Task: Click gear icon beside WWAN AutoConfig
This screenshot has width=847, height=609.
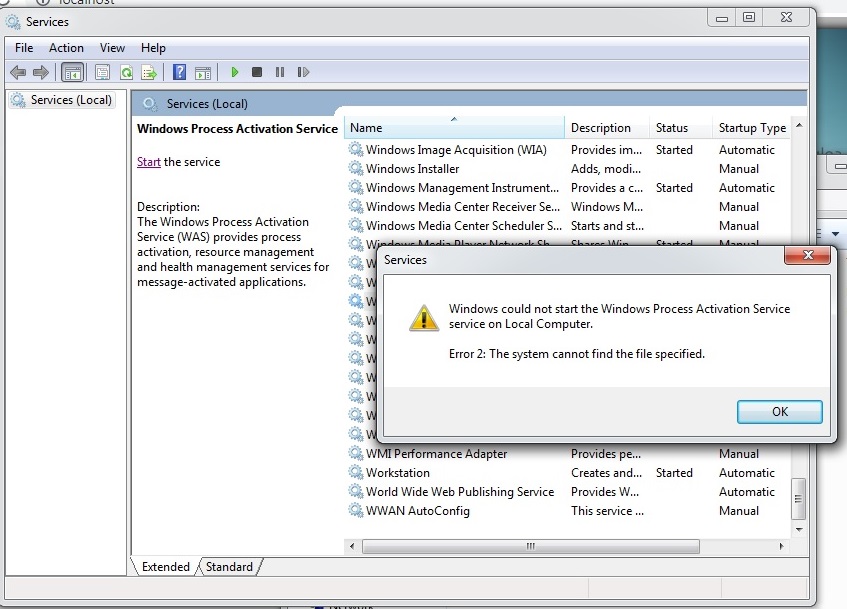Action: pos(355,510)
